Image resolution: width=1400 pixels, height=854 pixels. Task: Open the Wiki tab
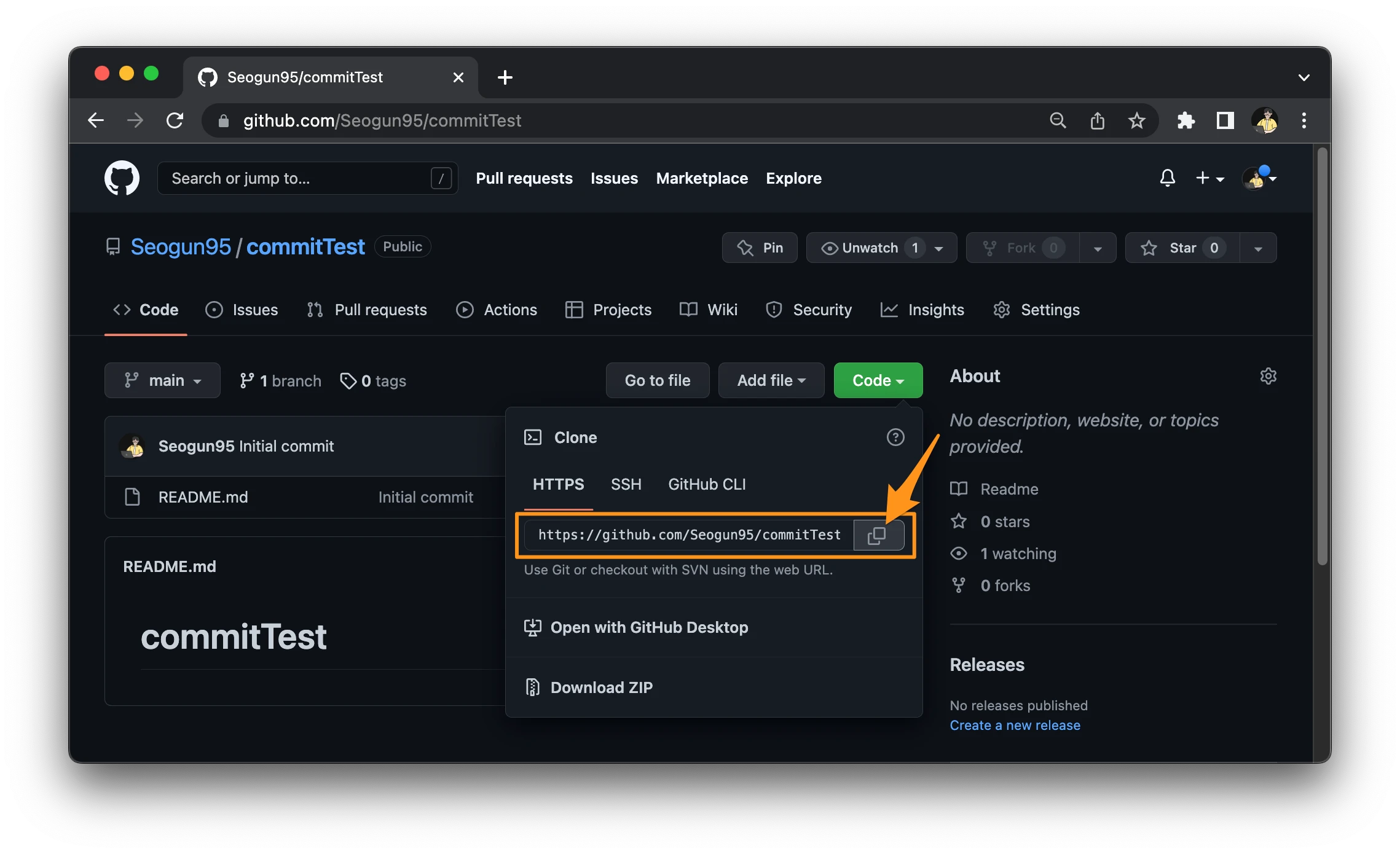pyautogui.click(x=709, y=310)
